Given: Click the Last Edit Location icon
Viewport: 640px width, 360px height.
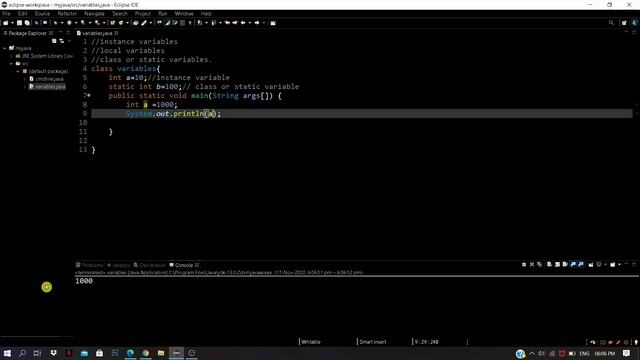Looking at the screenshot, I should tap(227, 23).
